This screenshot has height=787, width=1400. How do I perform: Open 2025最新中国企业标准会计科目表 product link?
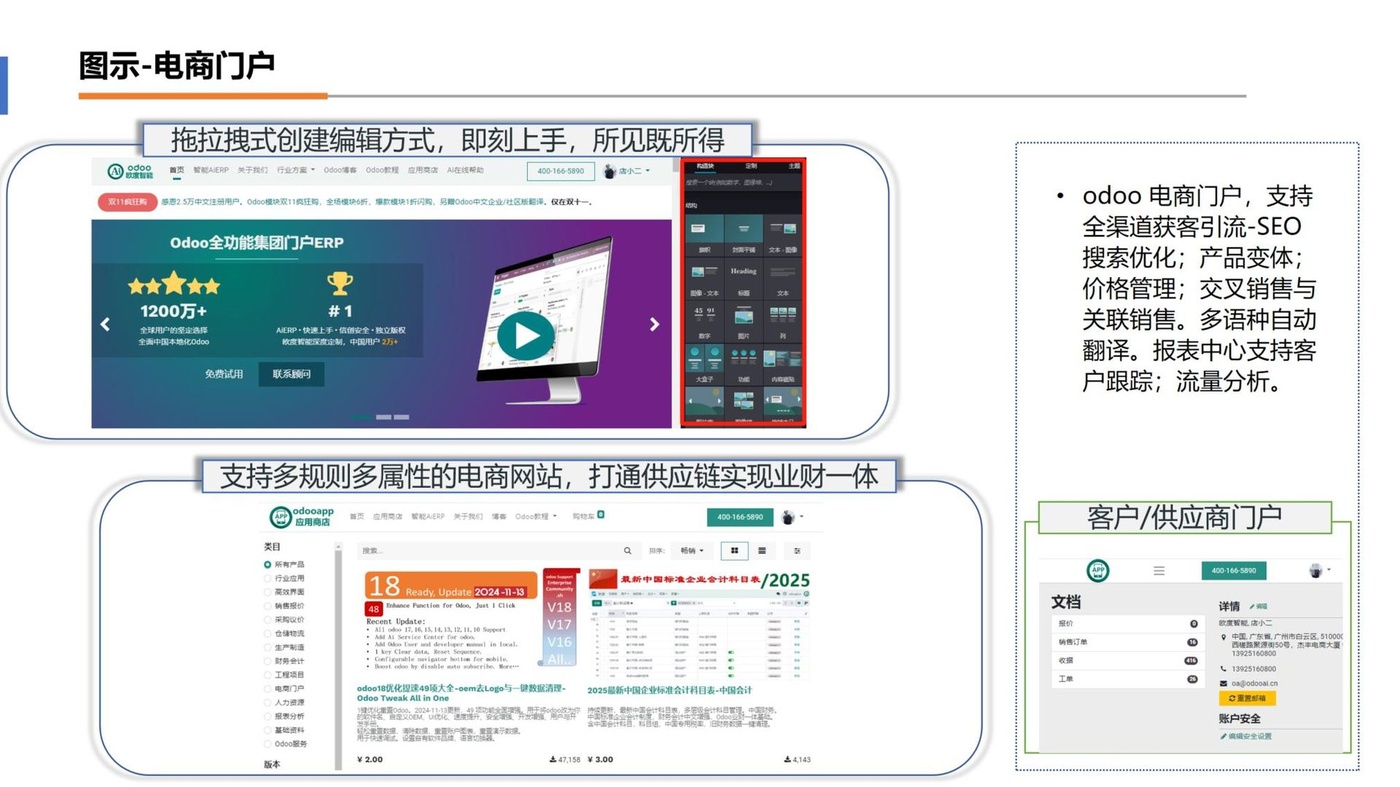[x=669, y=690]
